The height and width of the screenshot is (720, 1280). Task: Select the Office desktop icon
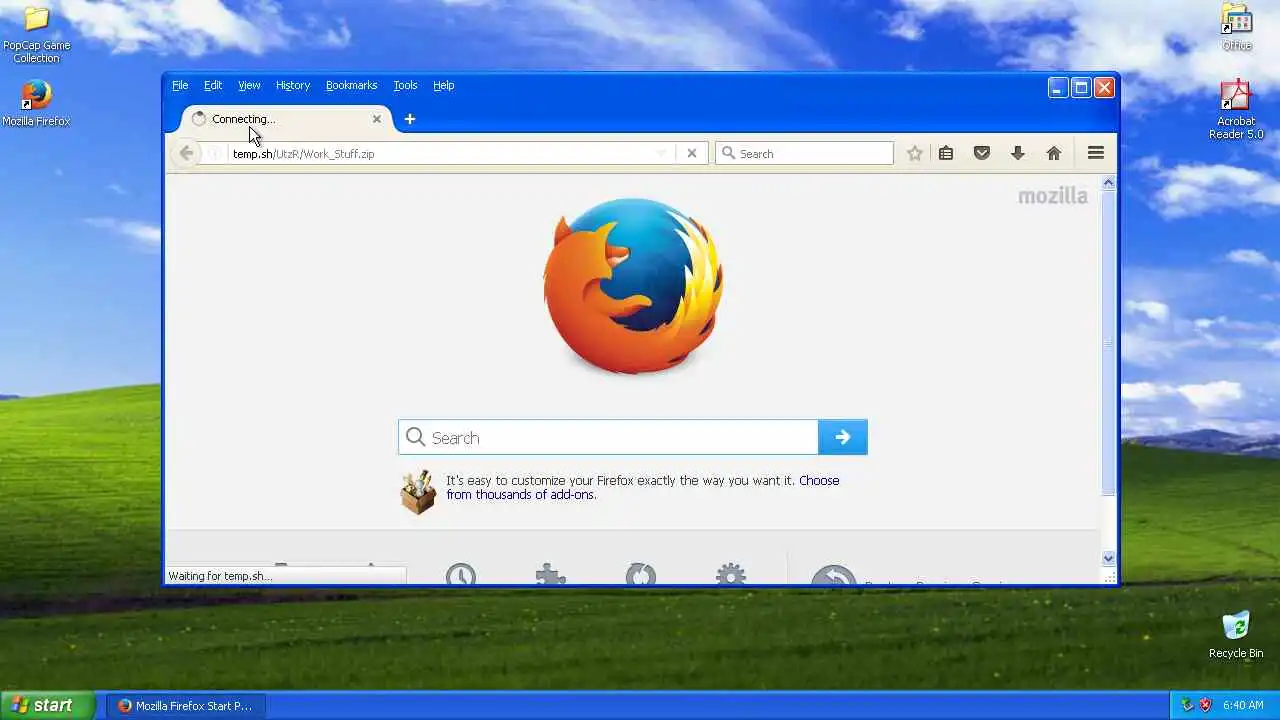click(1237, 19)
